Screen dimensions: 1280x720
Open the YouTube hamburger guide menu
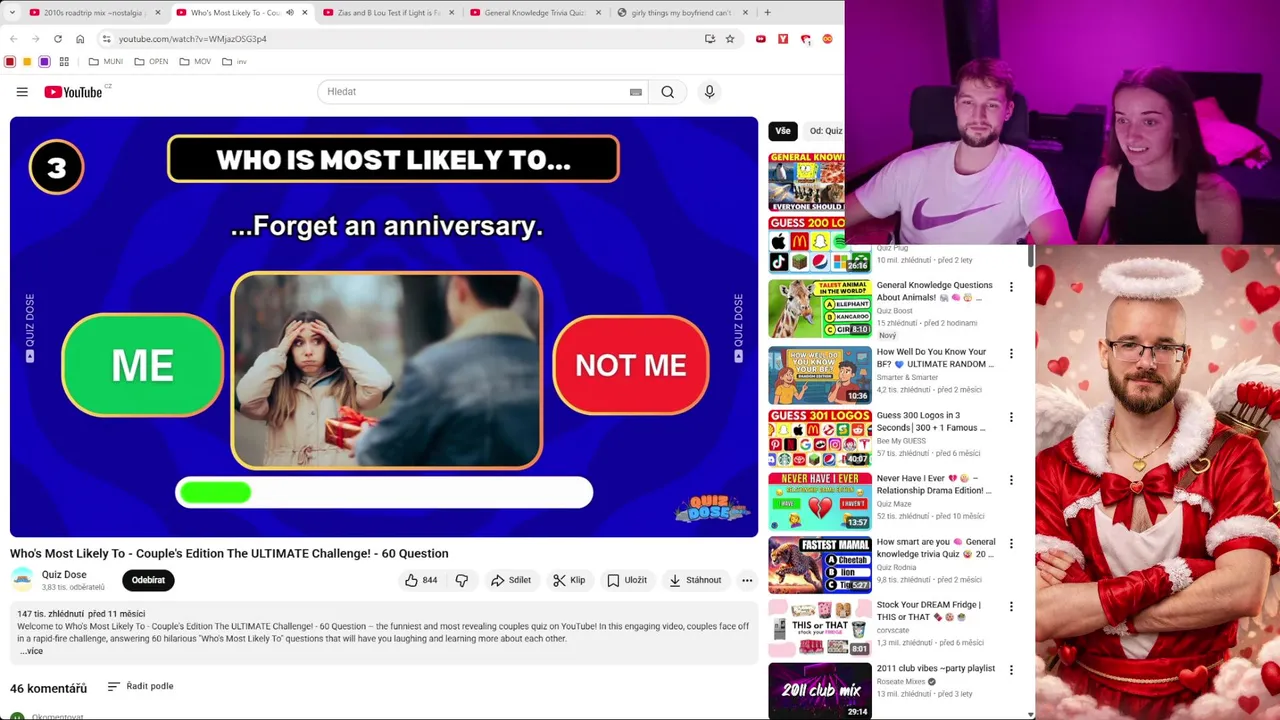tap(22, 92)
